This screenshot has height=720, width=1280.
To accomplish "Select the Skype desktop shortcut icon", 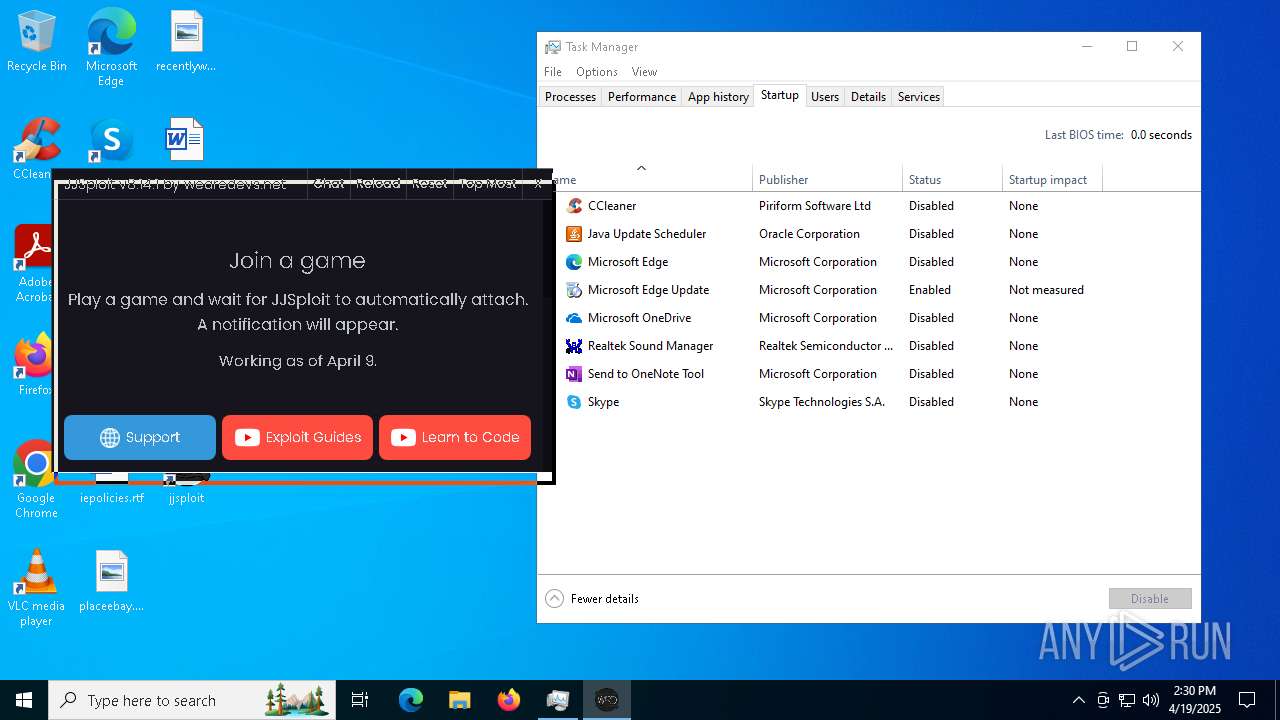I will pos(111,141).
